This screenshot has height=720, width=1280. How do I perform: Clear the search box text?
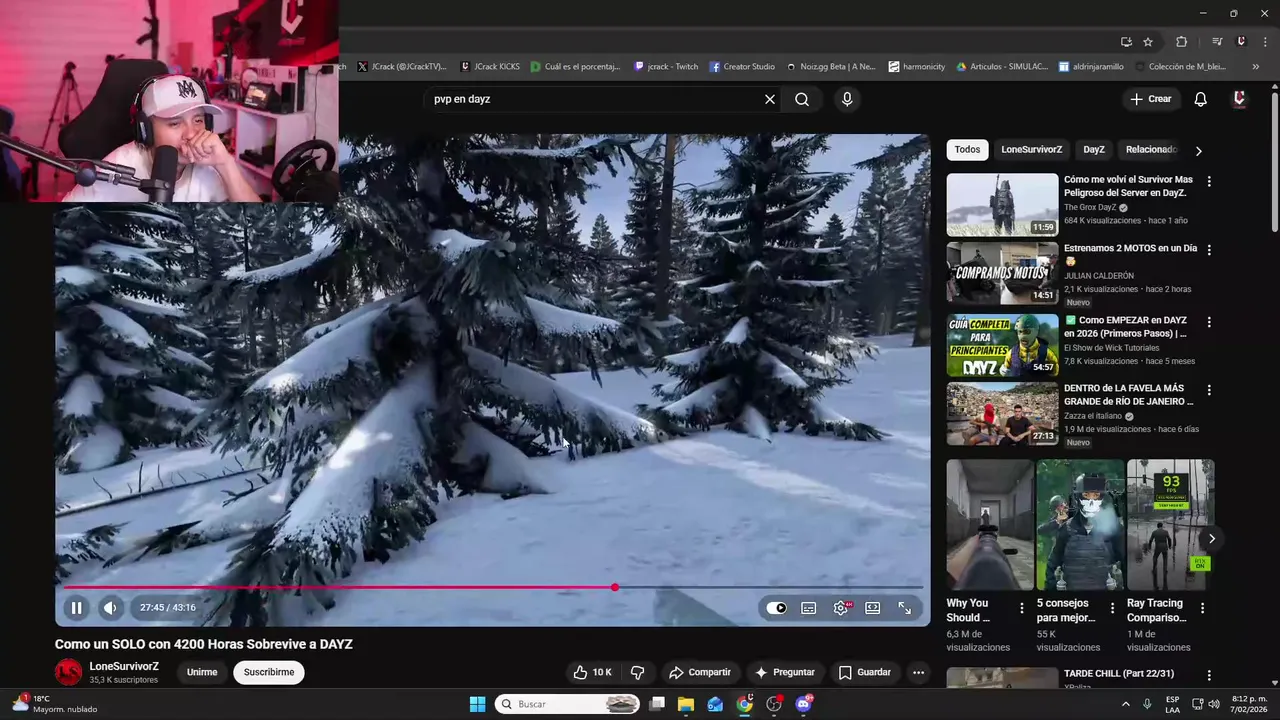coord(770,99)
